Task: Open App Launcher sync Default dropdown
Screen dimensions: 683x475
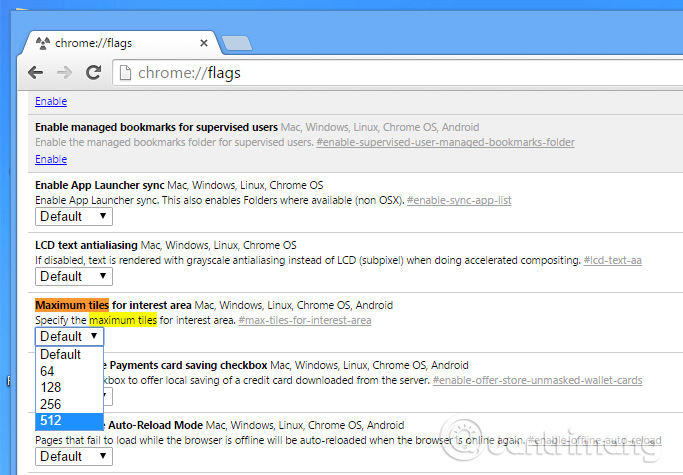Action: [x=74, y=217]
